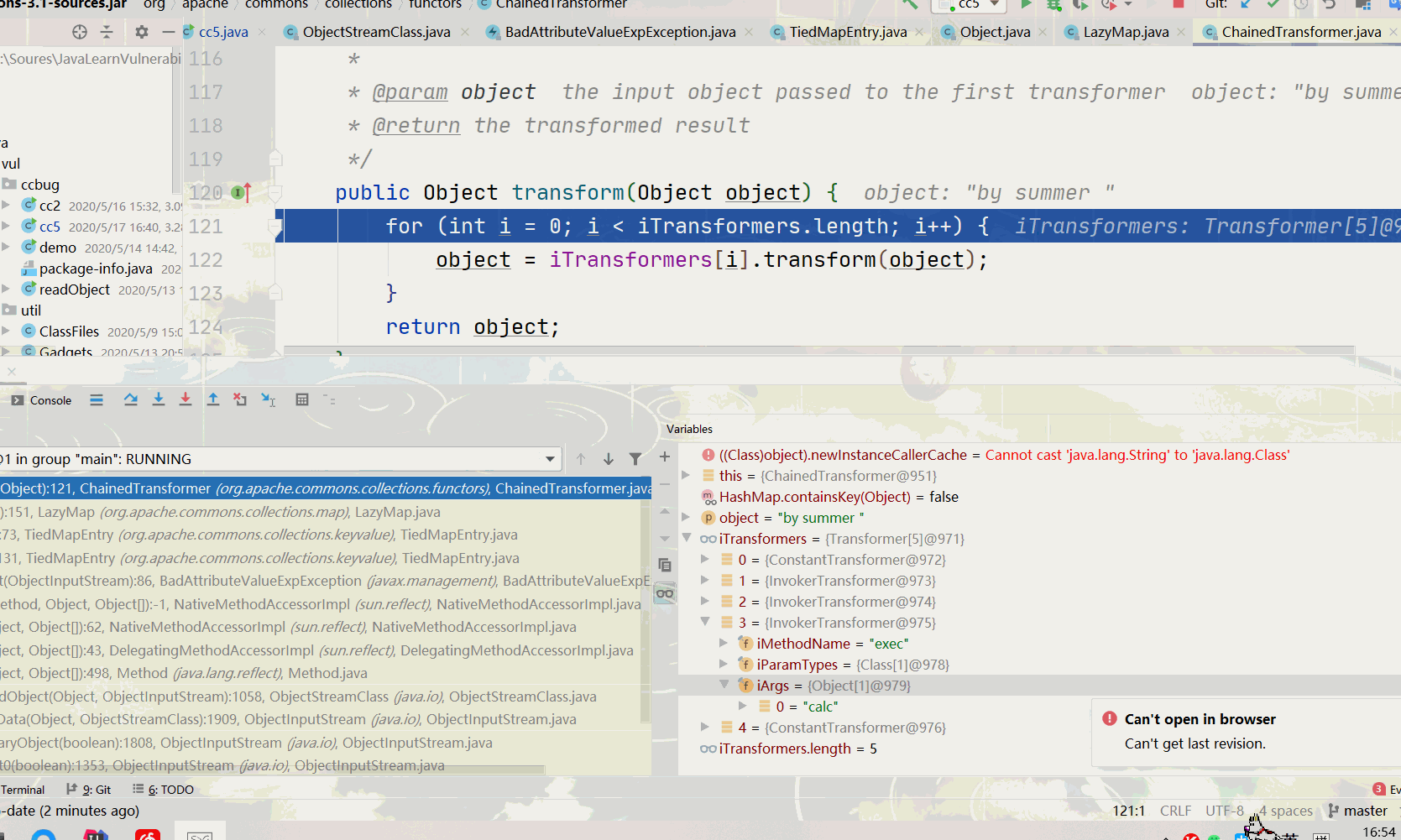Click the red Force Step Into icon

(x=186, y=400)
